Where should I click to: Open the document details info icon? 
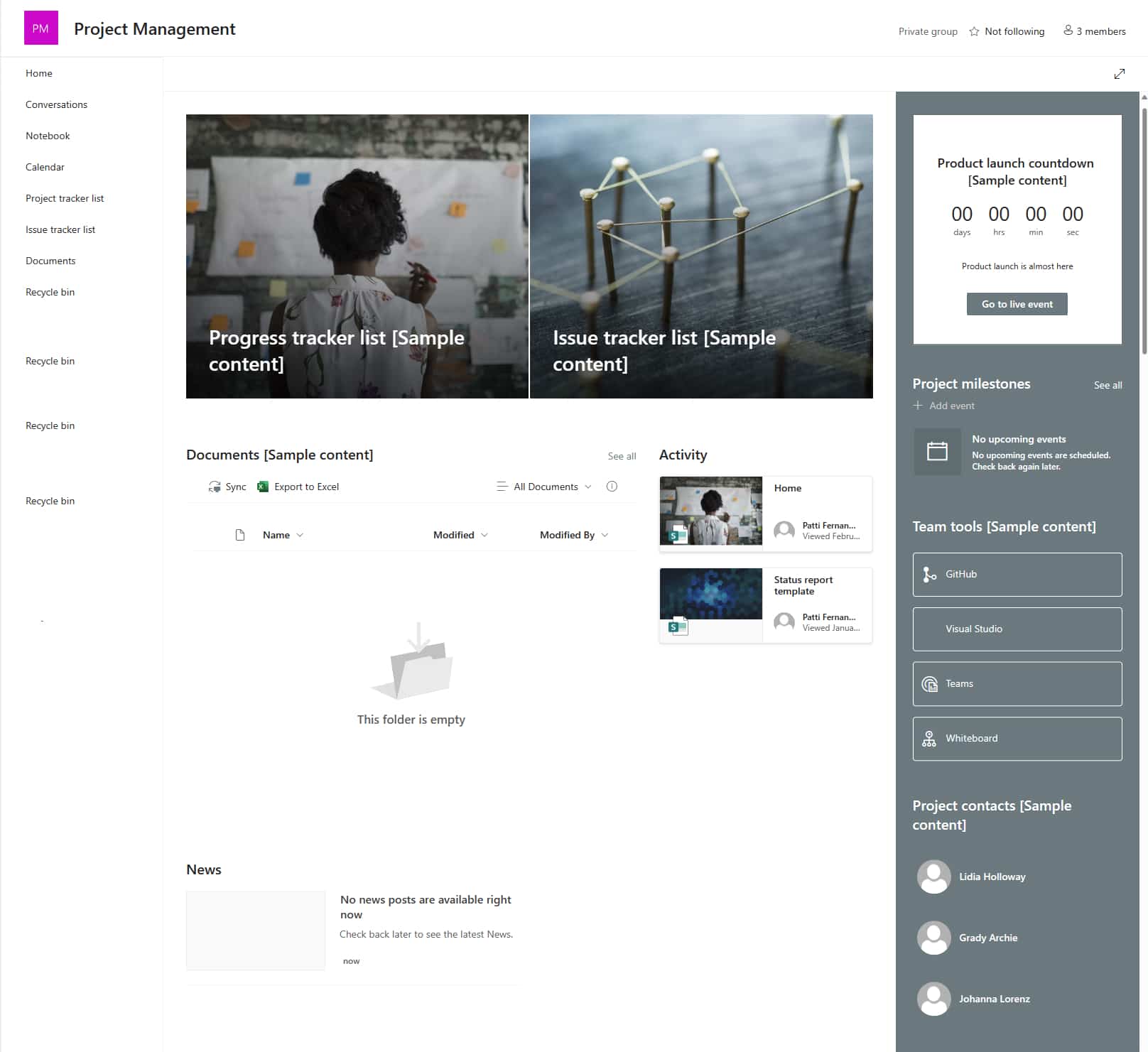coord(612,487)
